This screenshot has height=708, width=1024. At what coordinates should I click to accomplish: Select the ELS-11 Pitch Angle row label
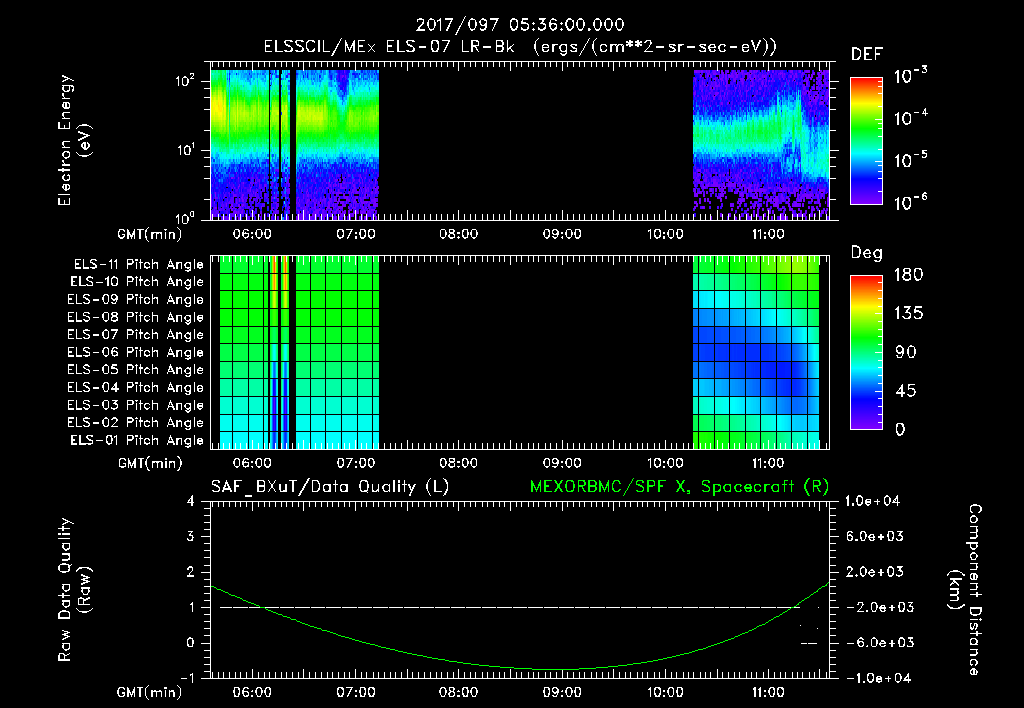138,265
